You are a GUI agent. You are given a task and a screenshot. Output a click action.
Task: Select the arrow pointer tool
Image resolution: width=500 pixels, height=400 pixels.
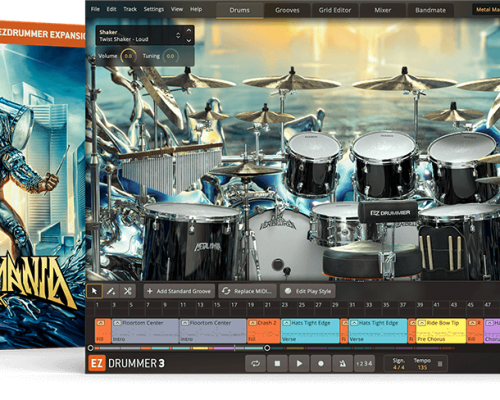94,291
